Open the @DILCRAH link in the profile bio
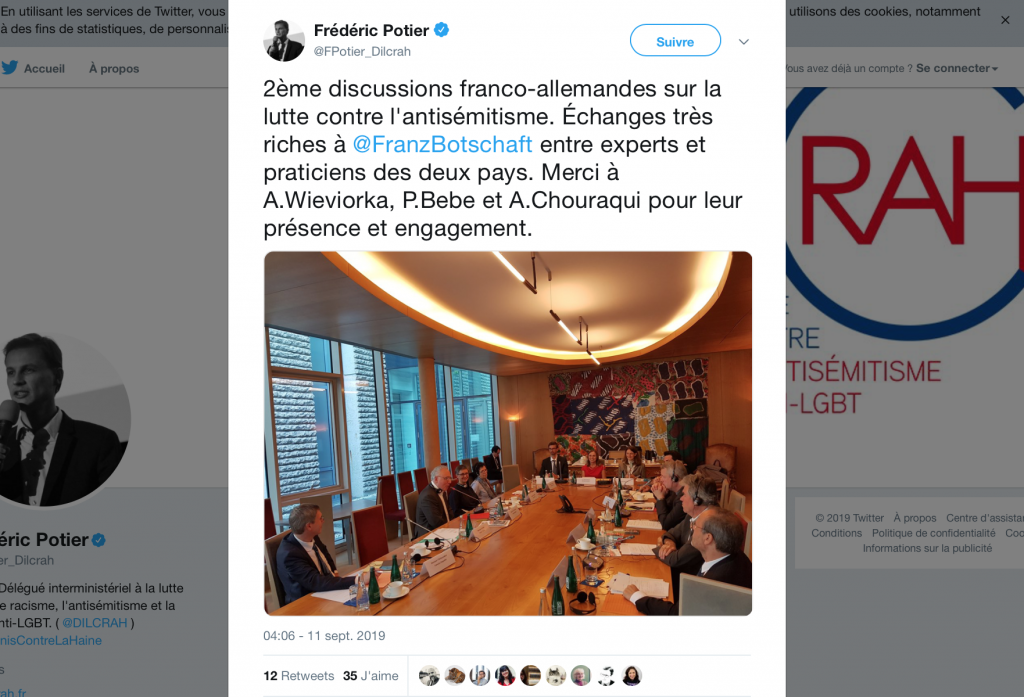Viewport: 1024px width, 697px height. click(x=95, y=623)
